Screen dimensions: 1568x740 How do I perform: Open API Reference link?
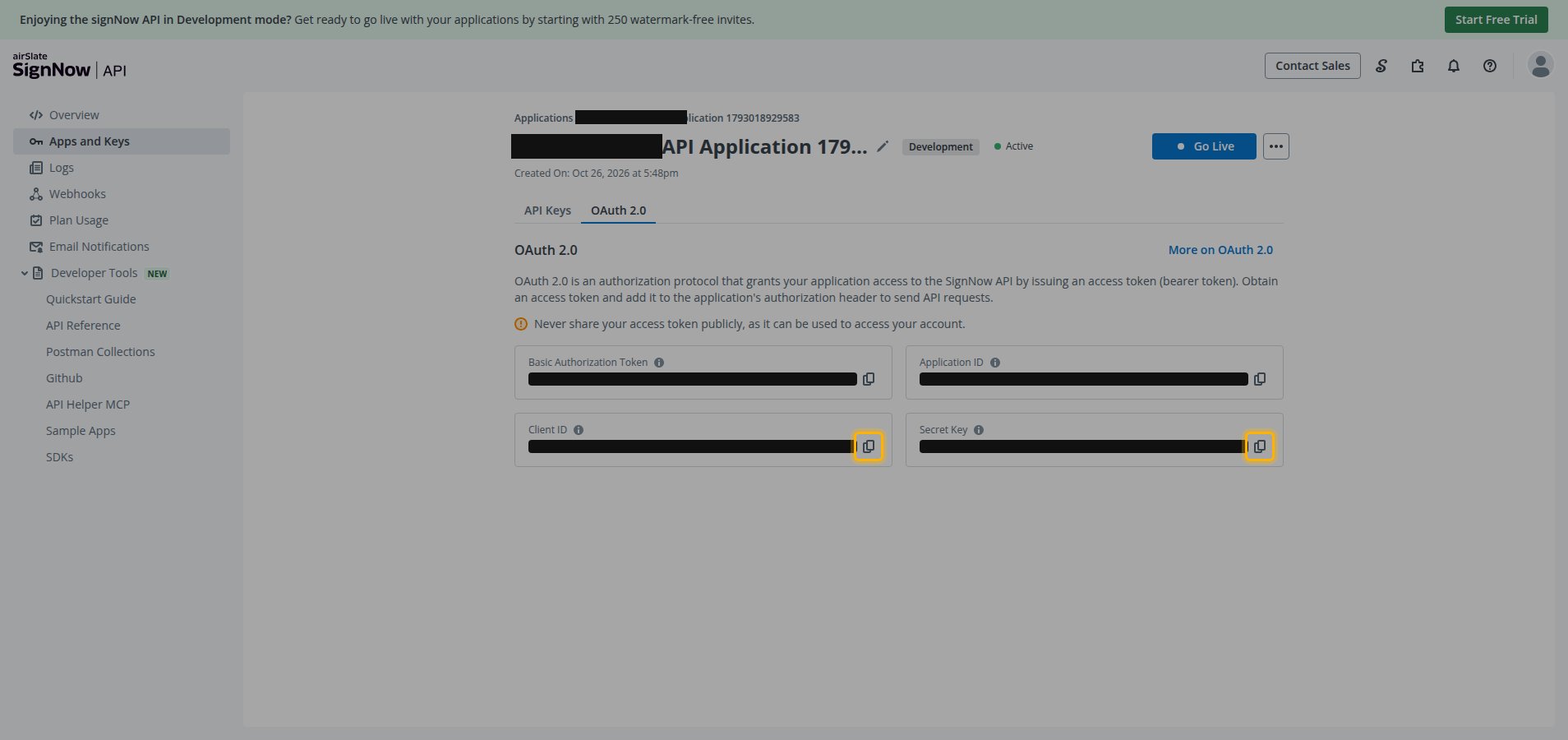click(x=83, y=326)
